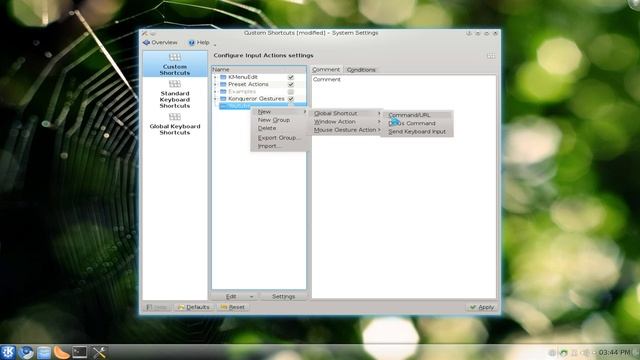Select Custom Shortcuts in sidebar
Image resolution: width=640 pixels, height=360 pixels.
[175, 64]
